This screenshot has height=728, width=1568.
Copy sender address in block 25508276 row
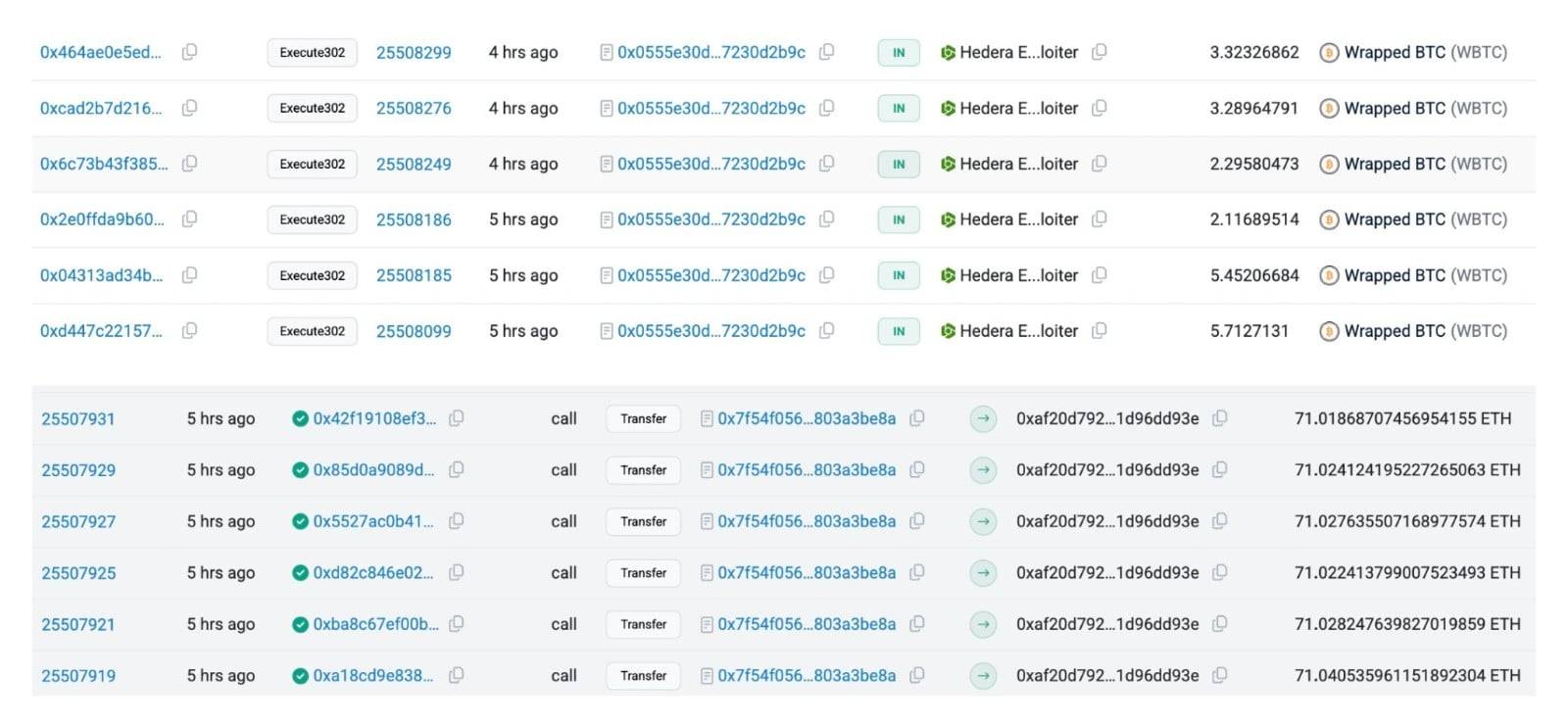click(827, 108)
